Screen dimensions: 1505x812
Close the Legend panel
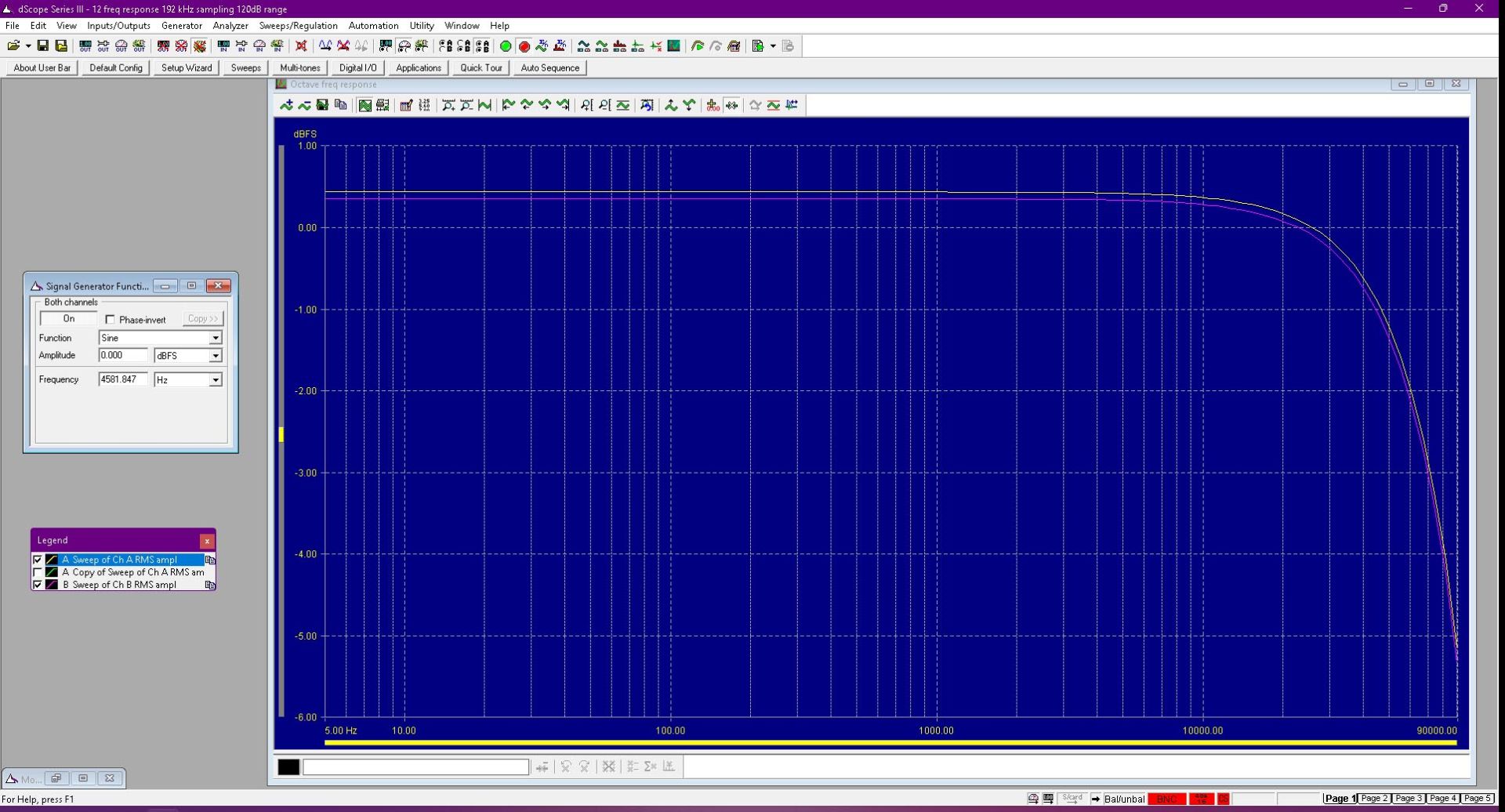207,541
